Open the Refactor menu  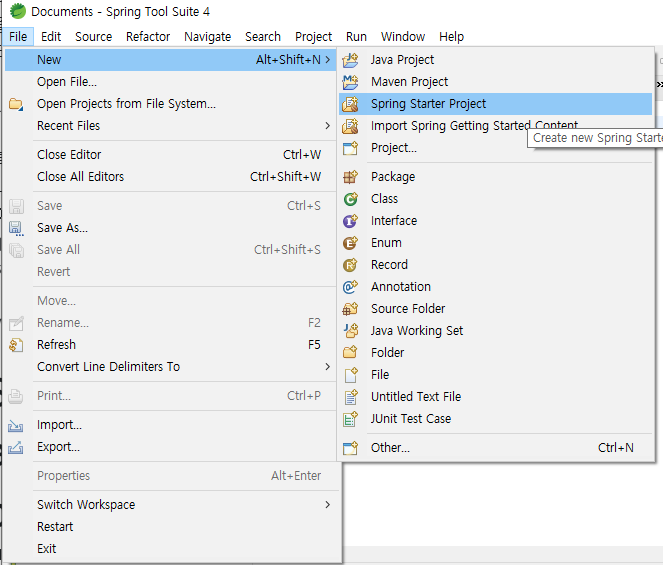pyautogui.click(x=148, y=37)
